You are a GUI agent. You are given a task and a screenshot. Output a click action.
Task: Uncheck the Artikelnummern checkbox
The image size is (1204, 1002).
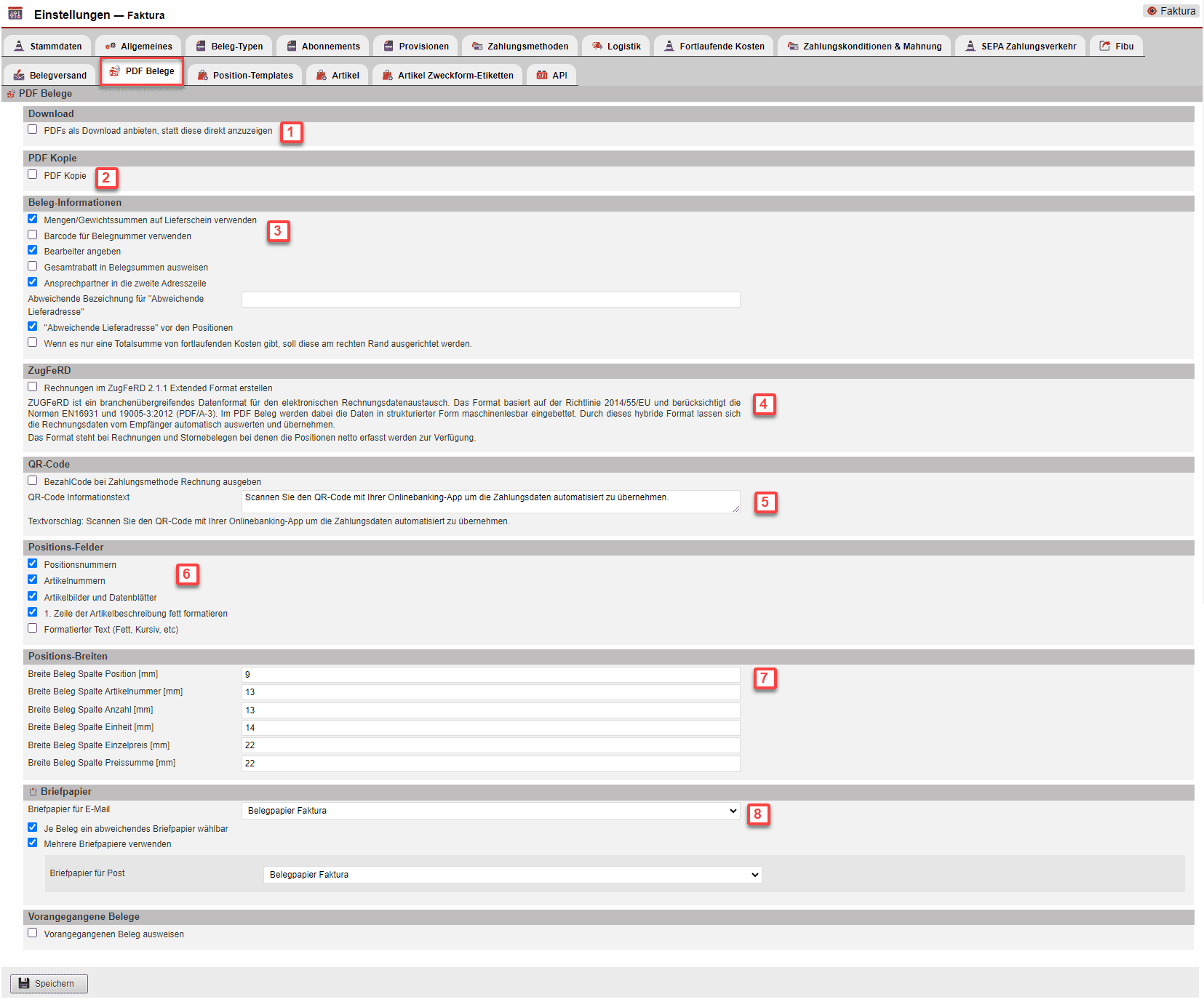tap(33, 580)
